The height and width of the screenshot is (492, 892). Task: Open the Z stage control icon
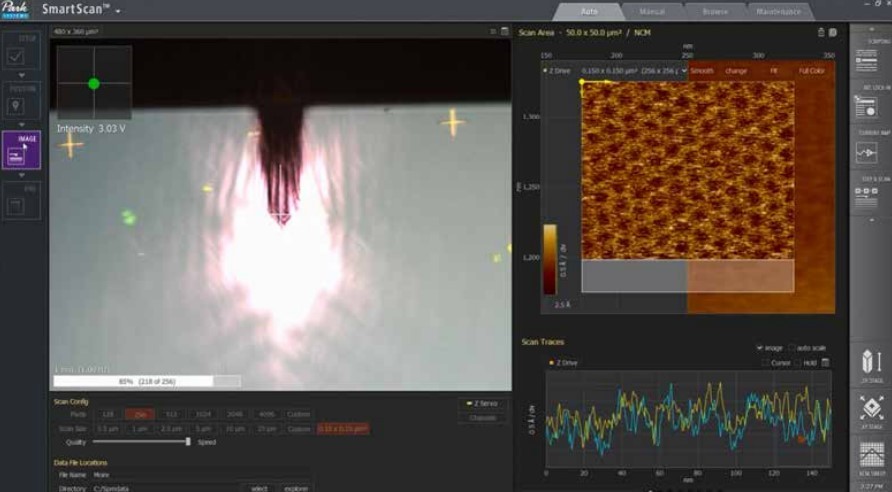[x=872, y=364]
